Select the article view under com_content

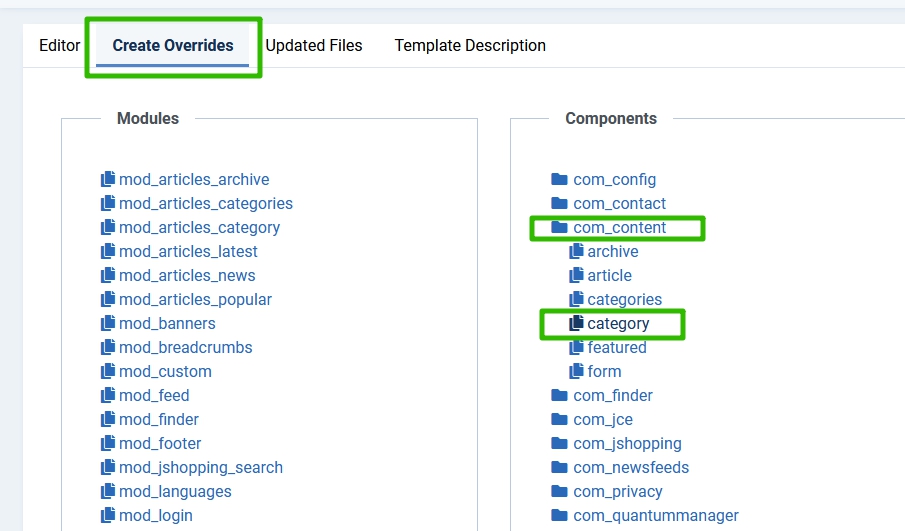point(609,276)
